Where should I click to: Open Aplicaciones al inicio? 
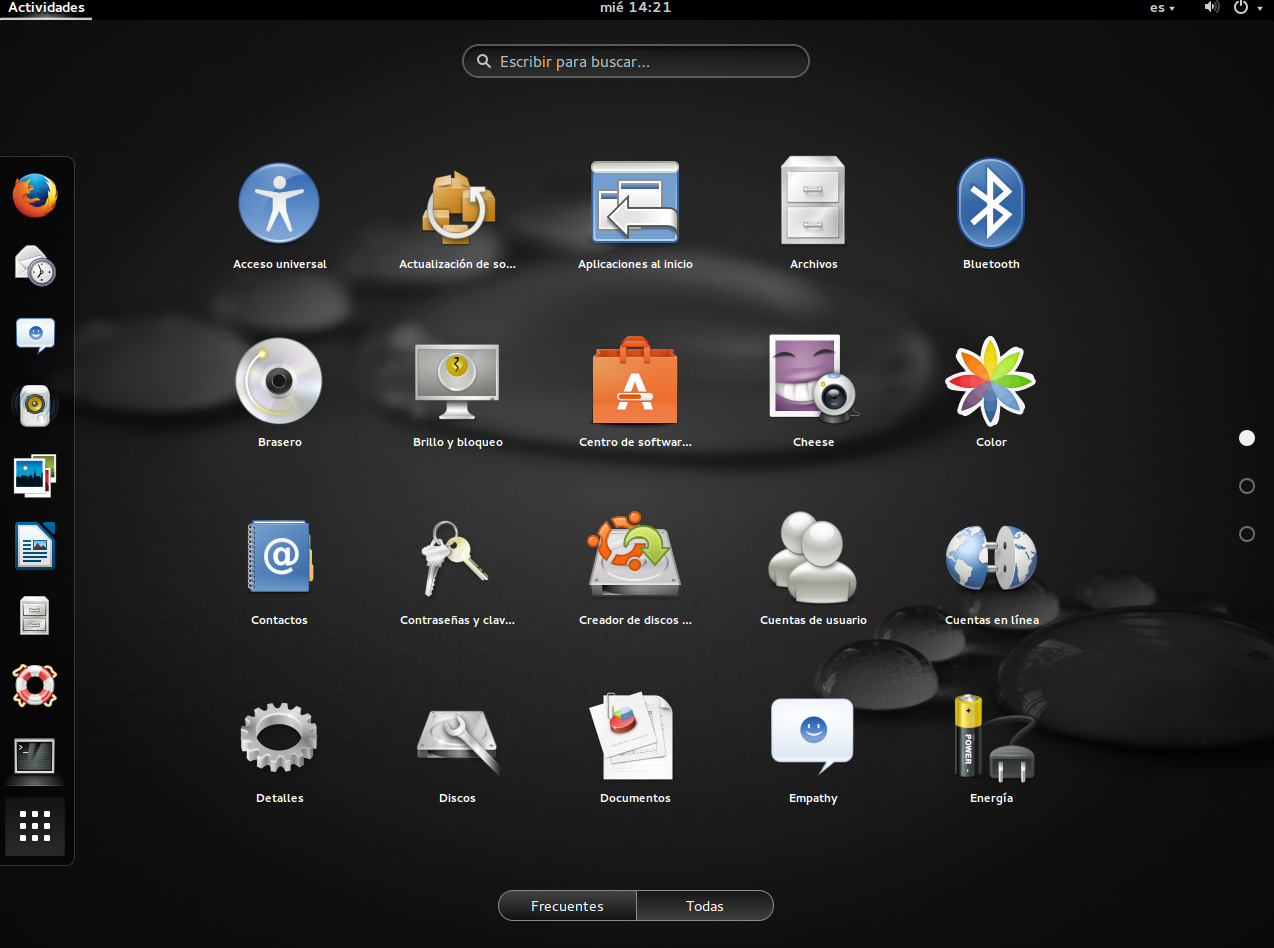pyautogui.click(x=635, y=202)
